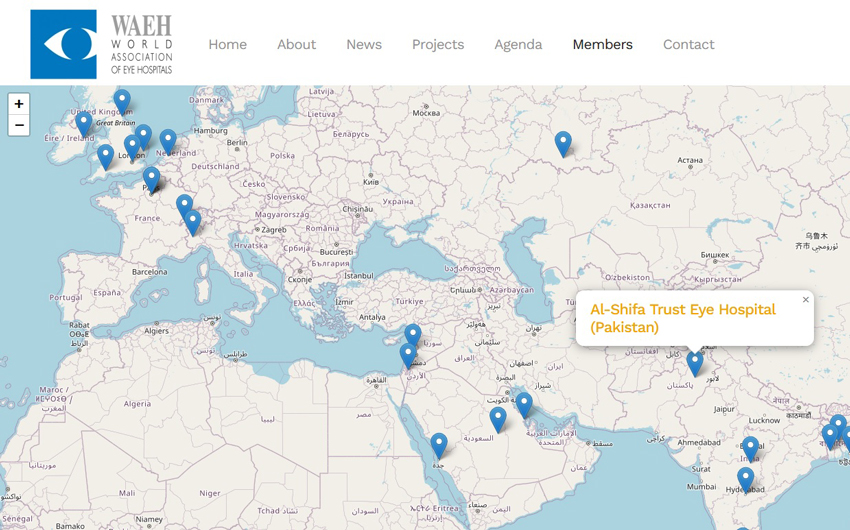Screen dimensions: 850x530
Task: Click the map marker in Russia
Action: coord(563,143)
